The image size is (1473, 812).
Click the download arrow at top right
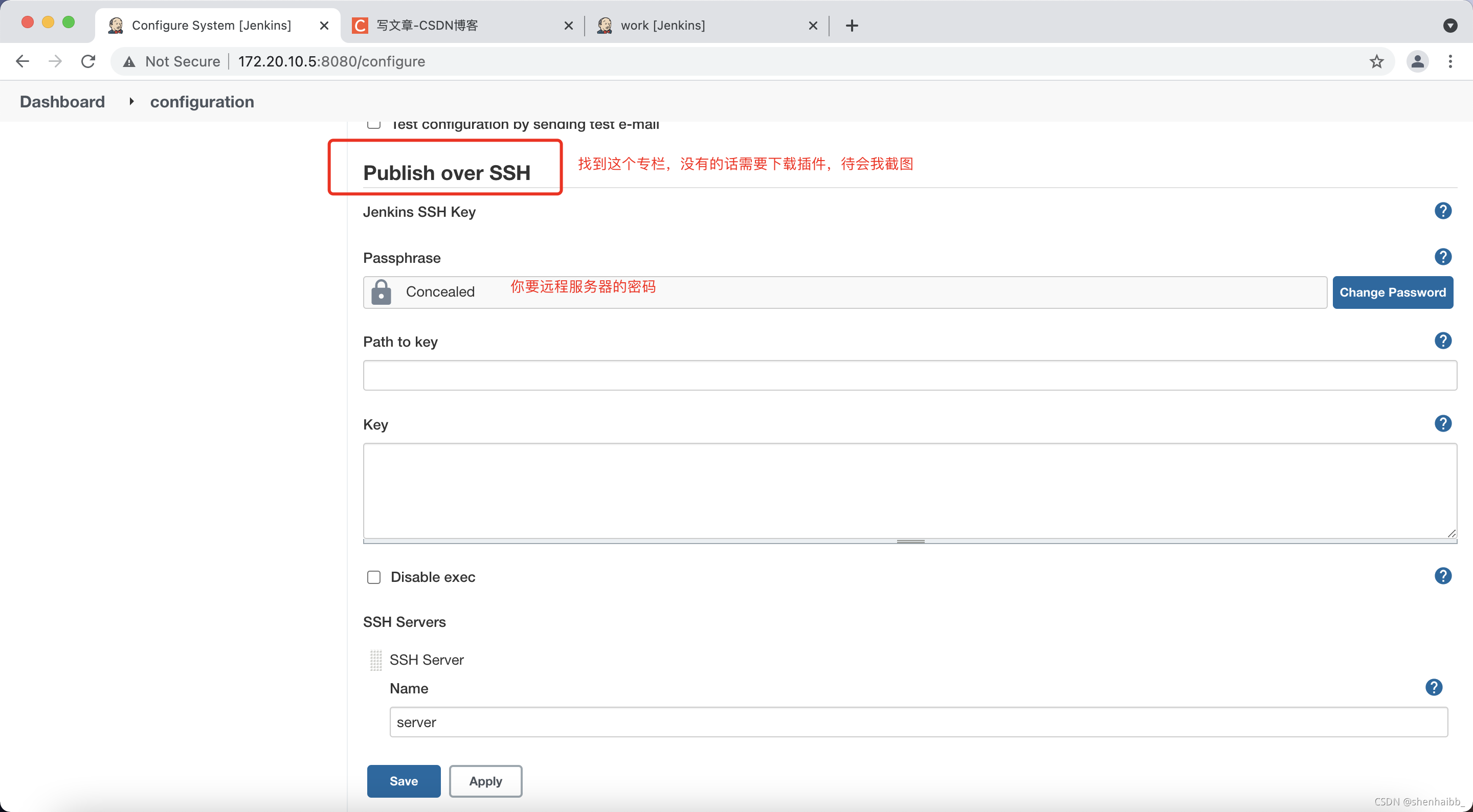(1450, 25)
